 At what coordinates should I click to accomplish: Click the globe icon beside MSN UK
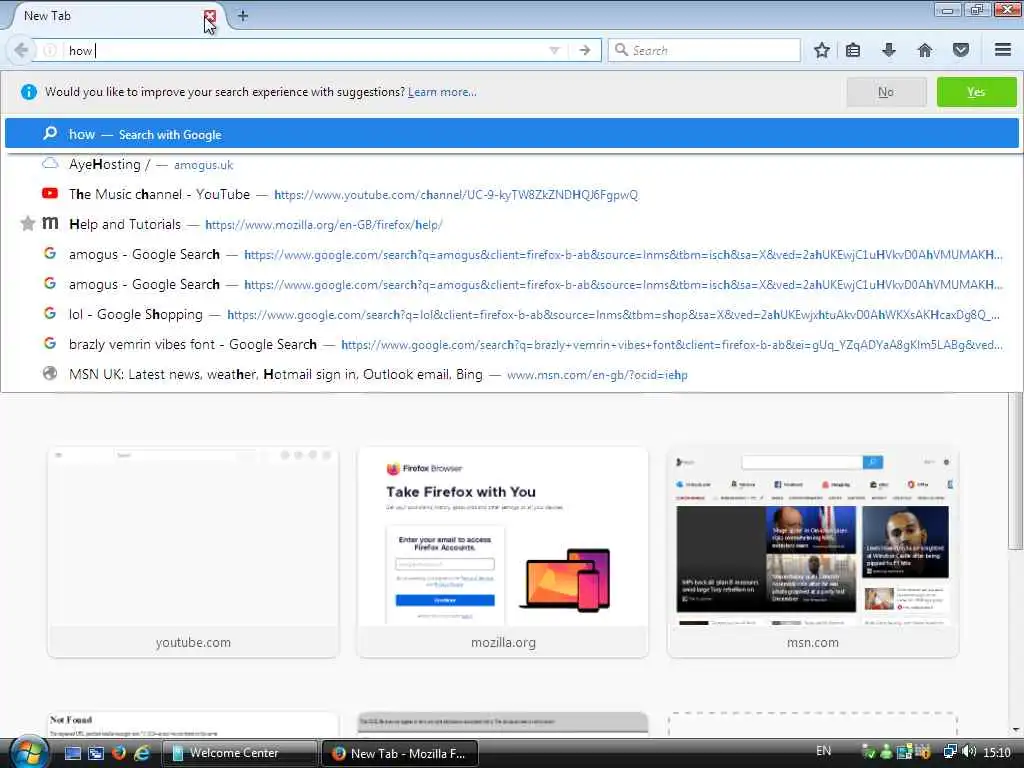(x=50, y=374)
